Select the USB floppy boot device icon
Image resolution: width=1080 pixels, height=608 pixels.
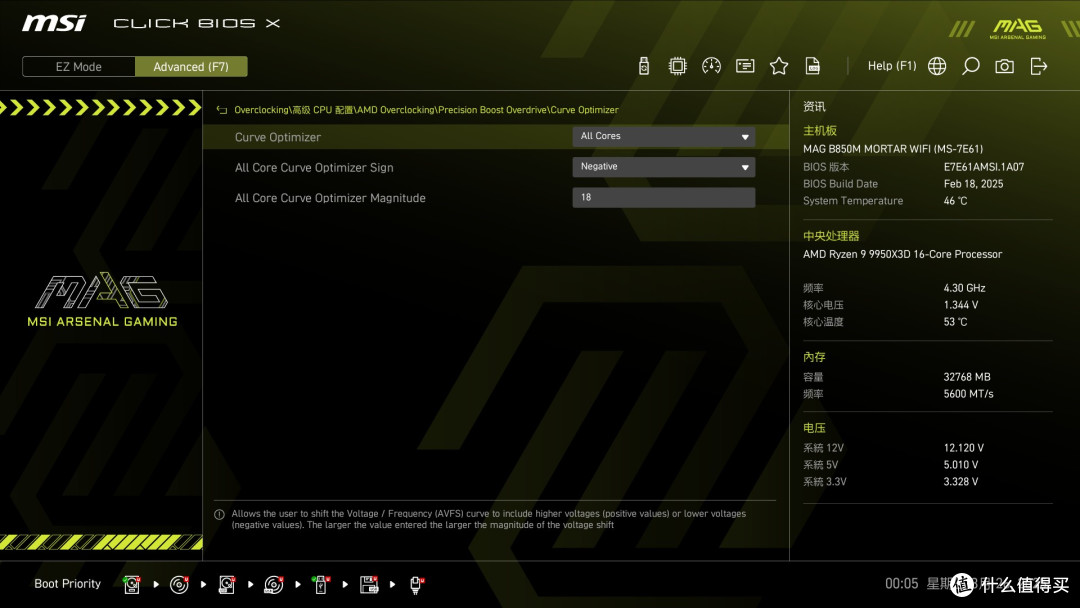coord(369,585)
